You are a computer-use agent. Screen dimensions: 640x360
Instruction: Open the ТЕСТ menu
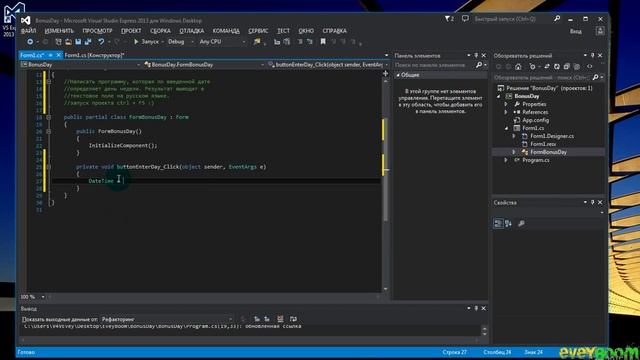[x=283, y=31]
